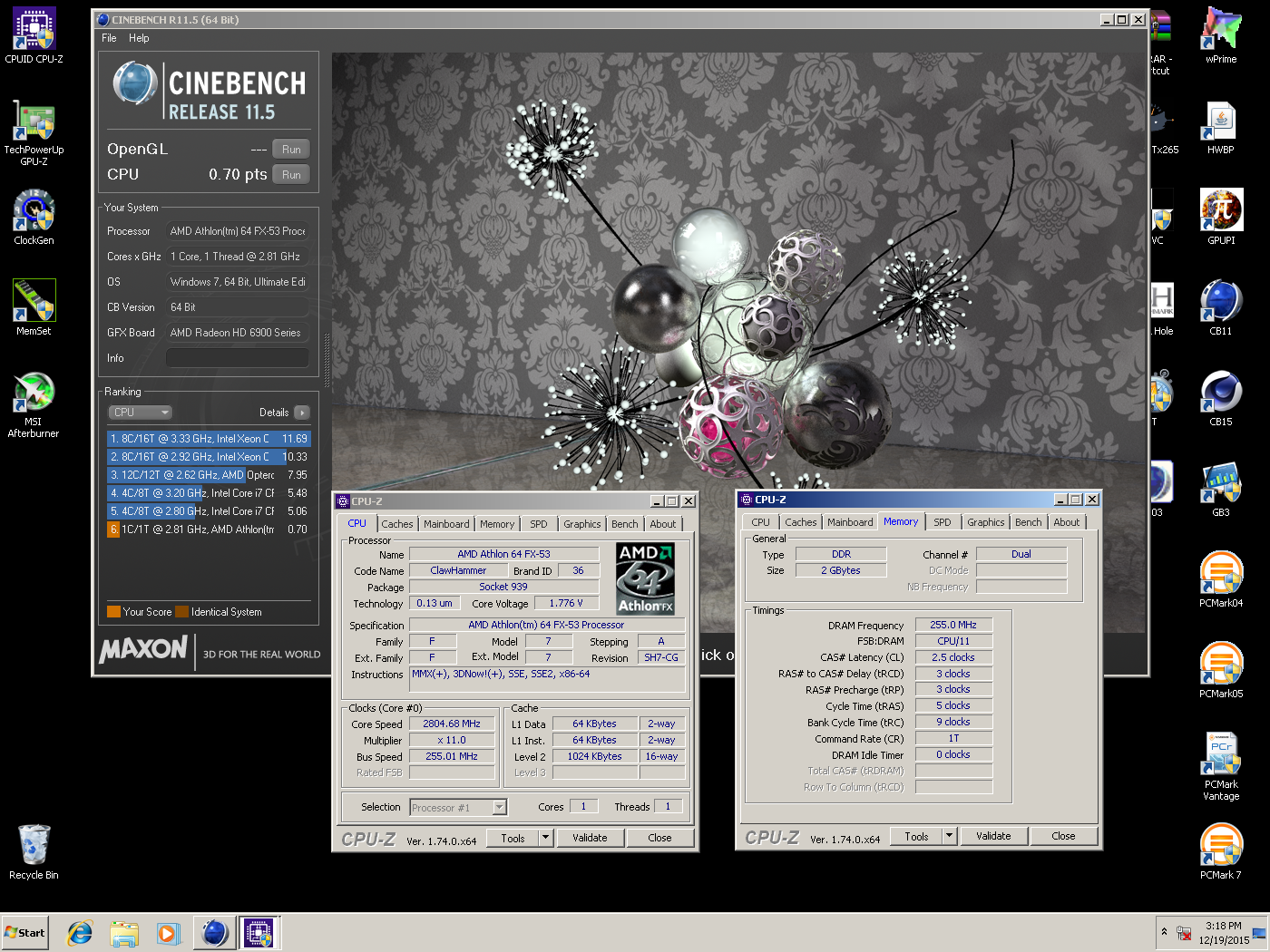
Task: Switch to Cinebench taskbar button
Action: [215, 932]
